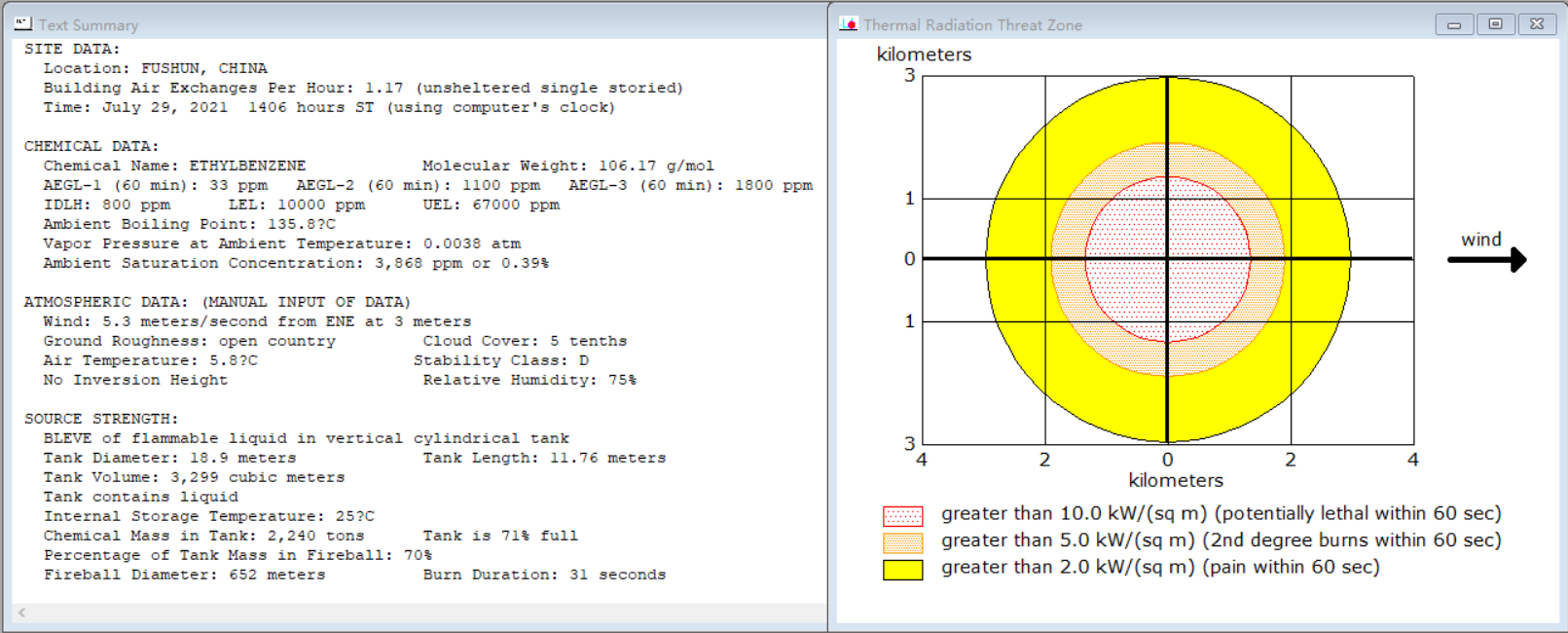The image size is (1568, 633).
Task: Click 'Tank Diameter: 18.9 meters' text
Action: point(169,458)
